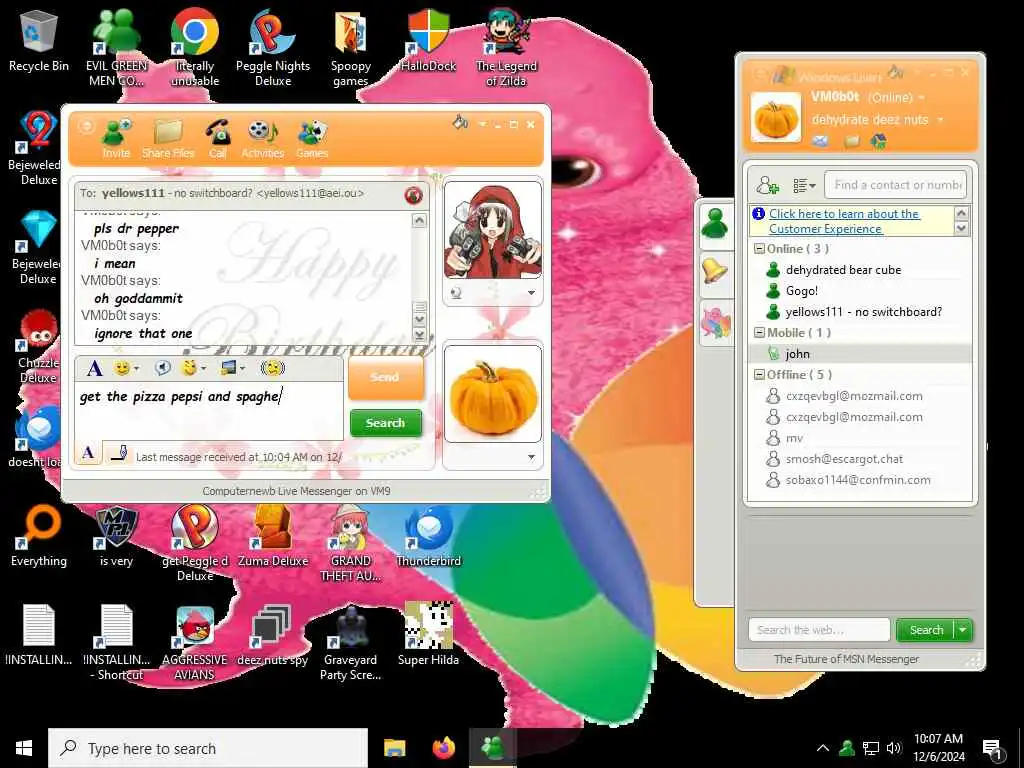Open Thunderbird desktop shortcut
1024x768 pixels.
(428, 536)
